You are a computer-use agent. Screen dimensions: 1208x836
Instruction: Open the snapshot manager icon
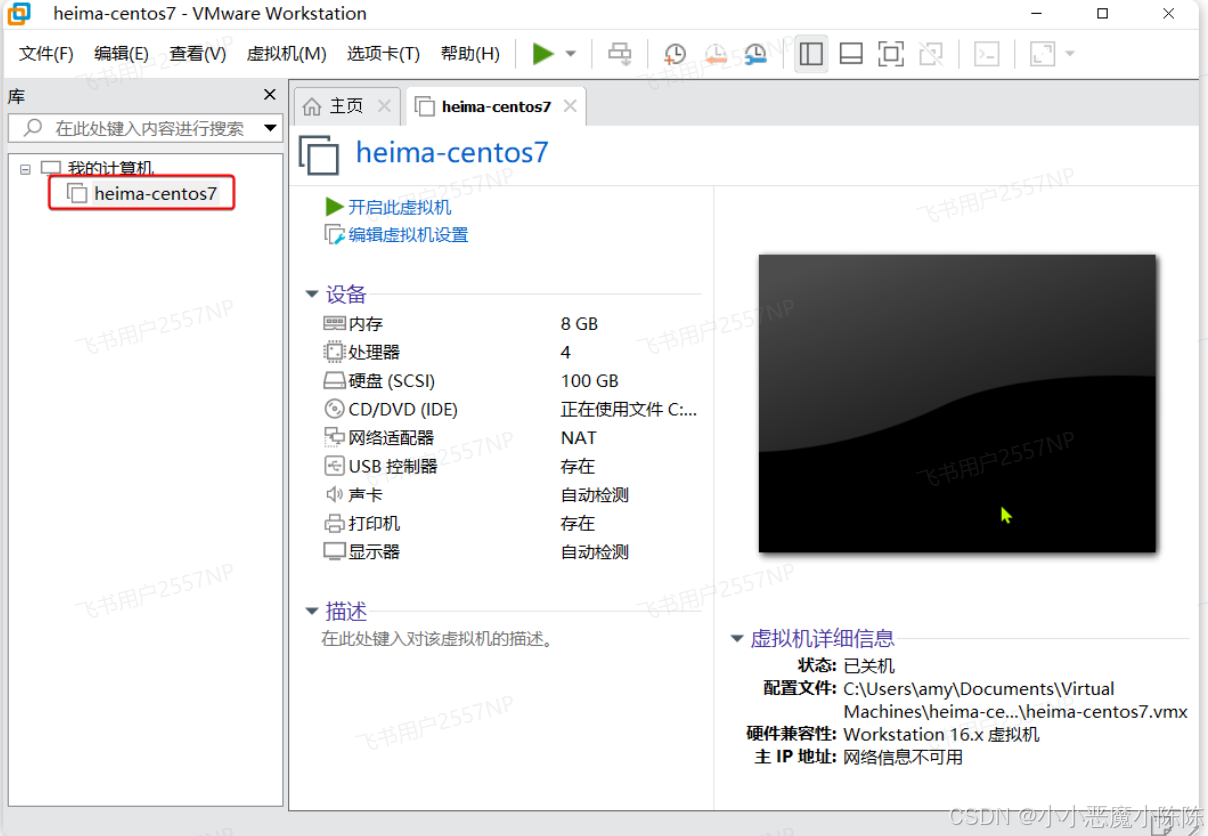click(x=755, y=54)
